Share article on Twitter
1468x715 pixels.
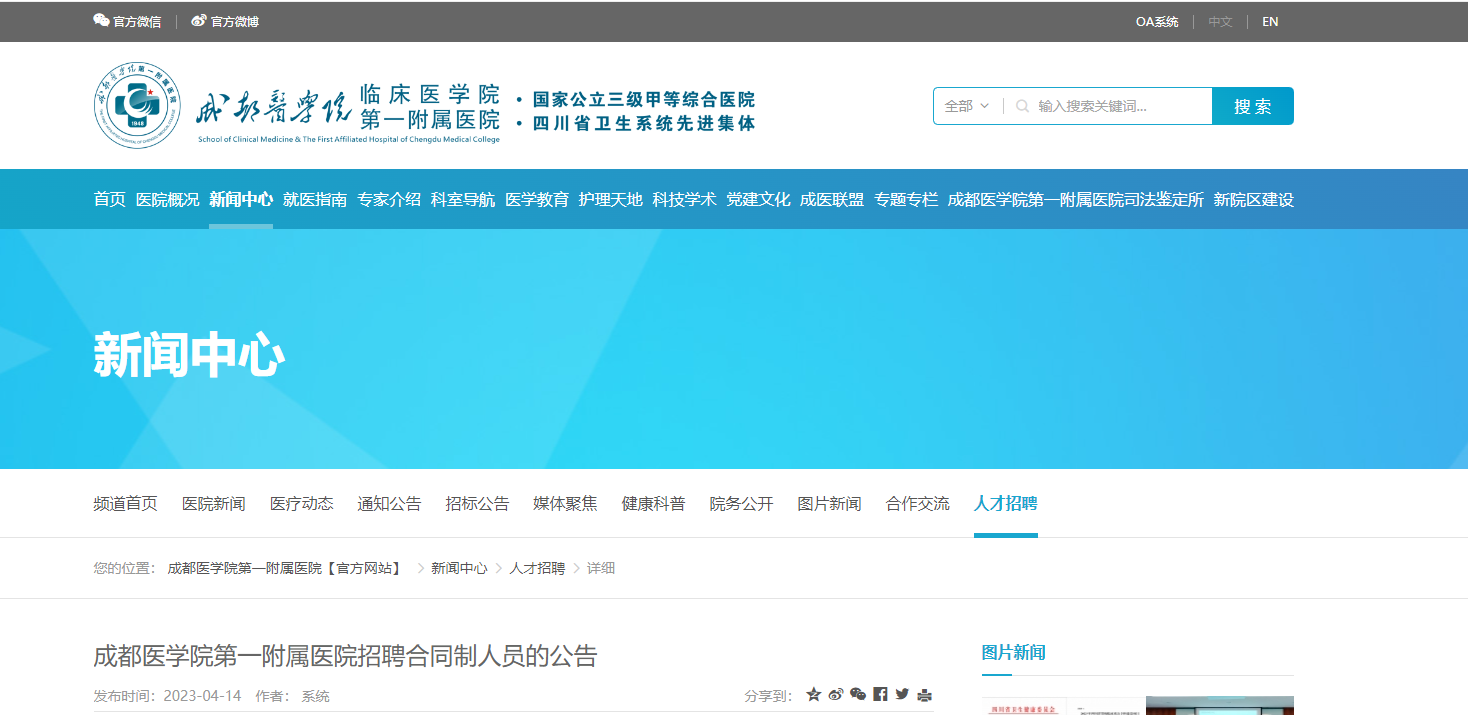(902, 695)
